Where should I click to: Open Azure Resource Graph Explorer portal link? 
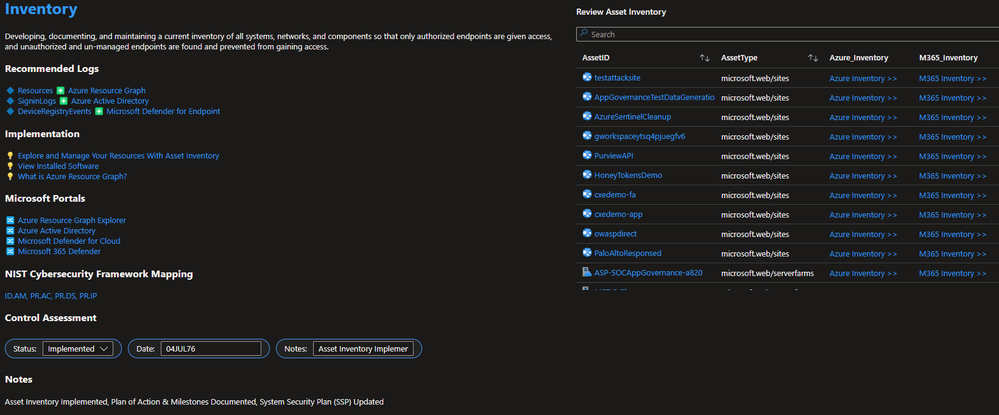[72, 220]
